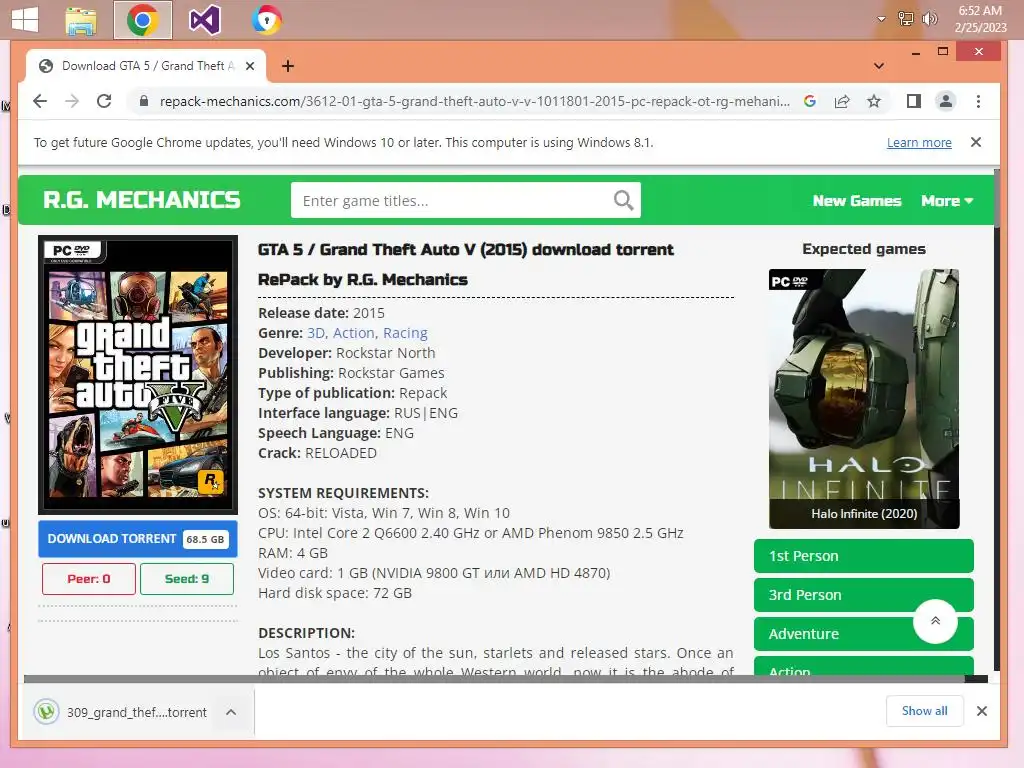The width and height of the screenshot is (1024, 768).
Task: Open the Racing genre link
Action: [405, 333]
